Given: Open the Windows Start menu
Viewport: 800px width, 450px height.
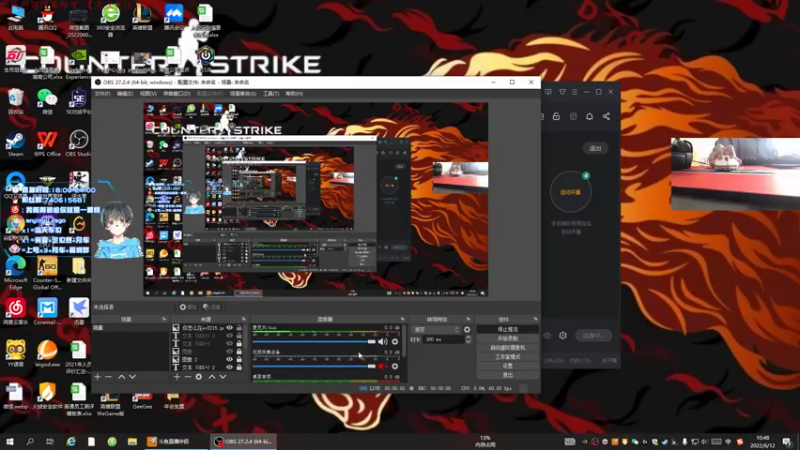Looking at the screenshot, I should [9, 441].
